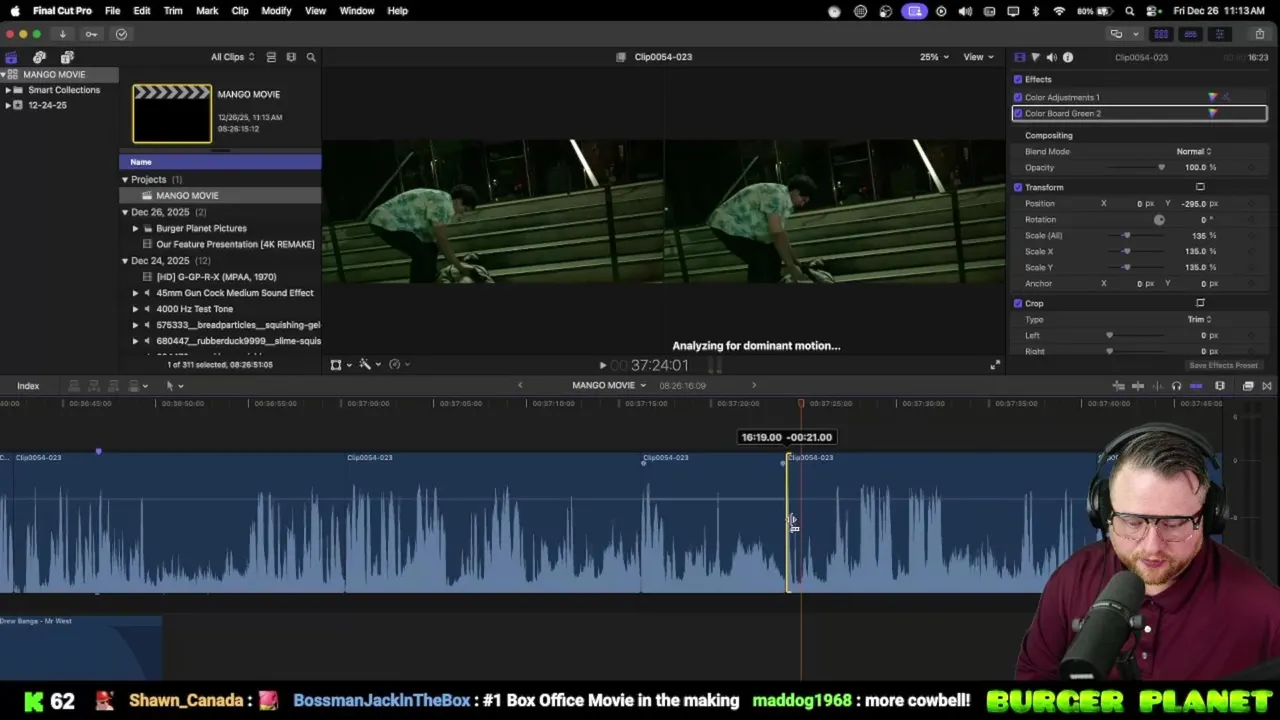
Task: Uncheck the Transform checkbox
Action: [x=1018, y=187]
